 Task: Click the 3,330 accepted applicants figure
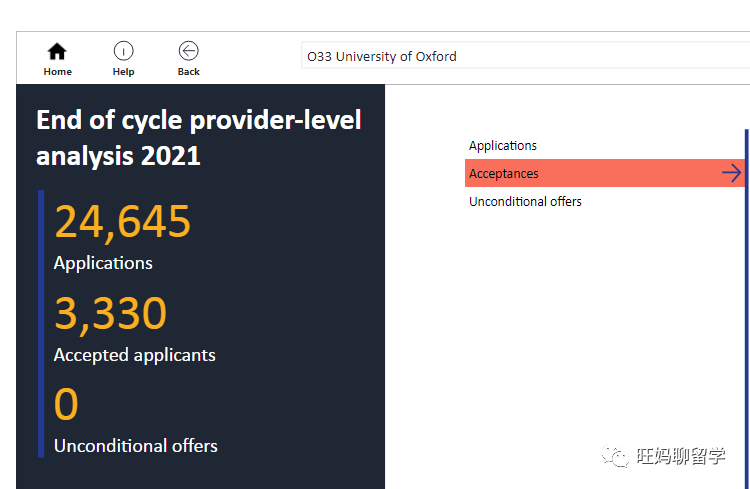(x=110, y=314)
